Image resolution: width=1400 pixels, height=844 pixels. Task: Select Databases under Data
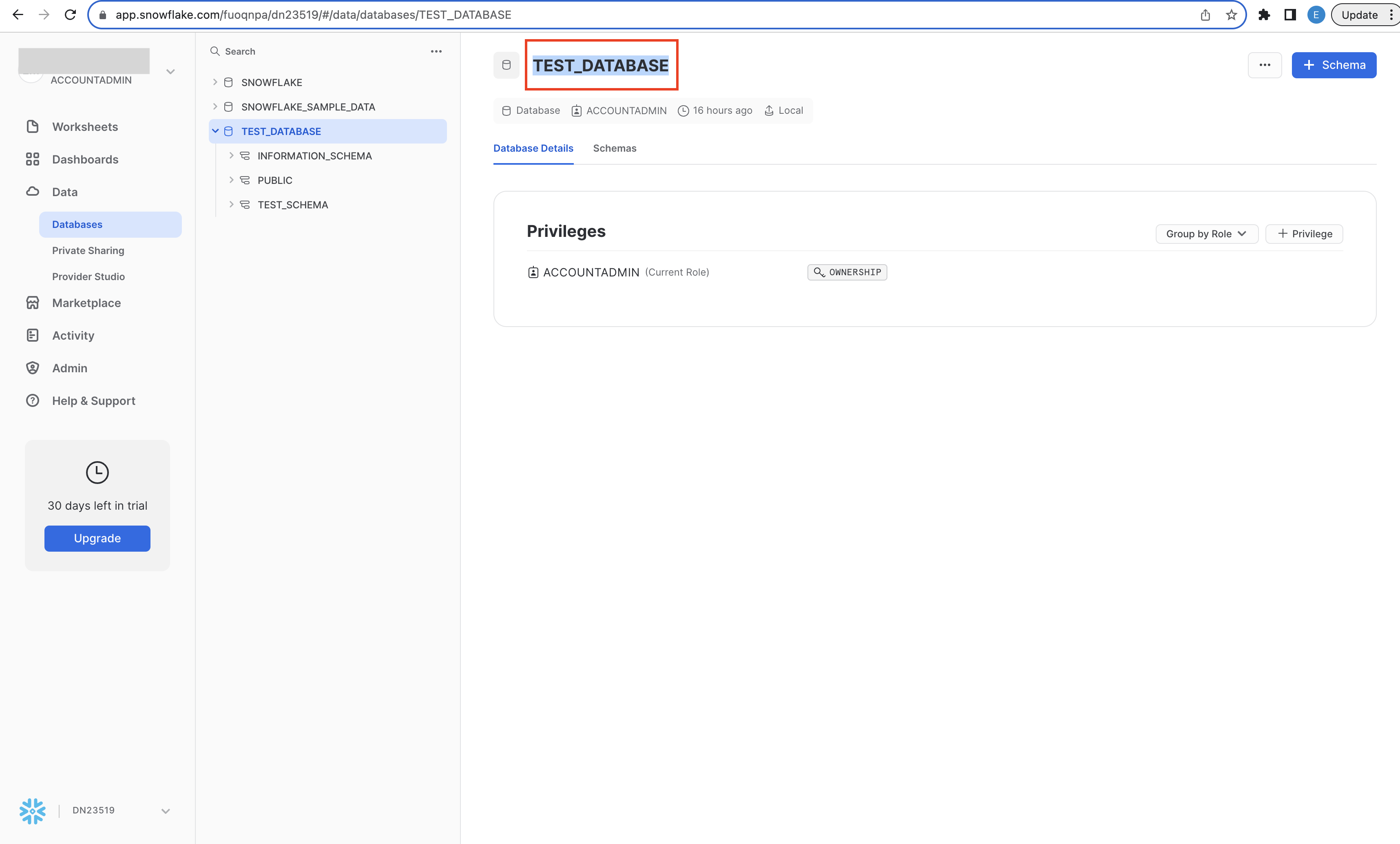[x=110, y=224]
